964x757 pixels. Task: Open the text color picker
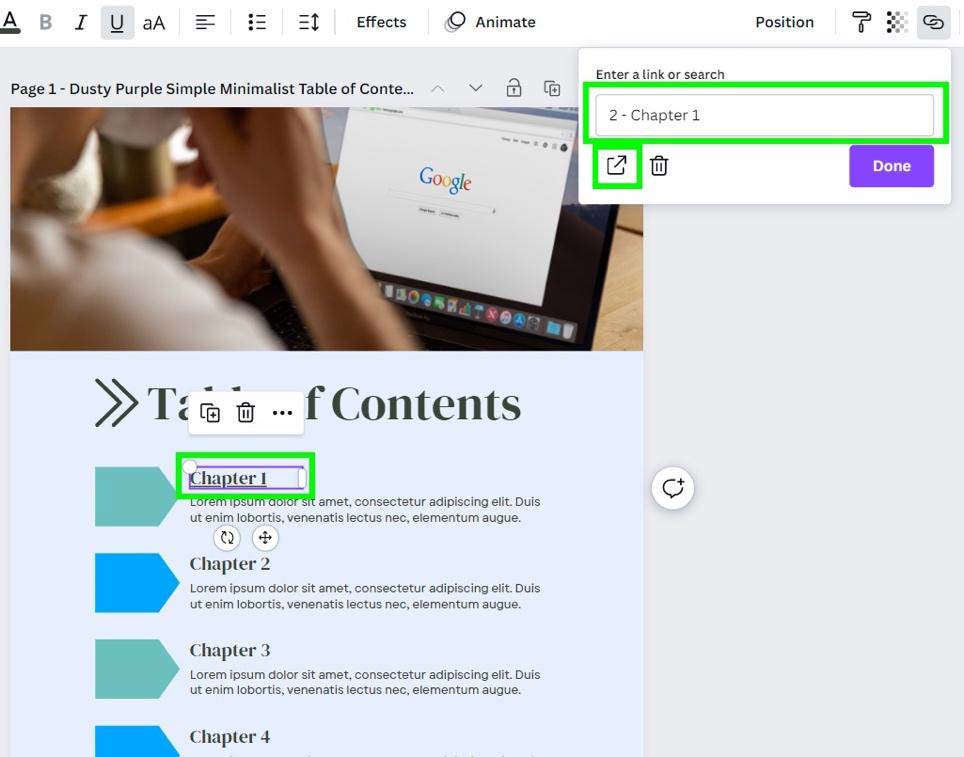(x=10, y=21)
